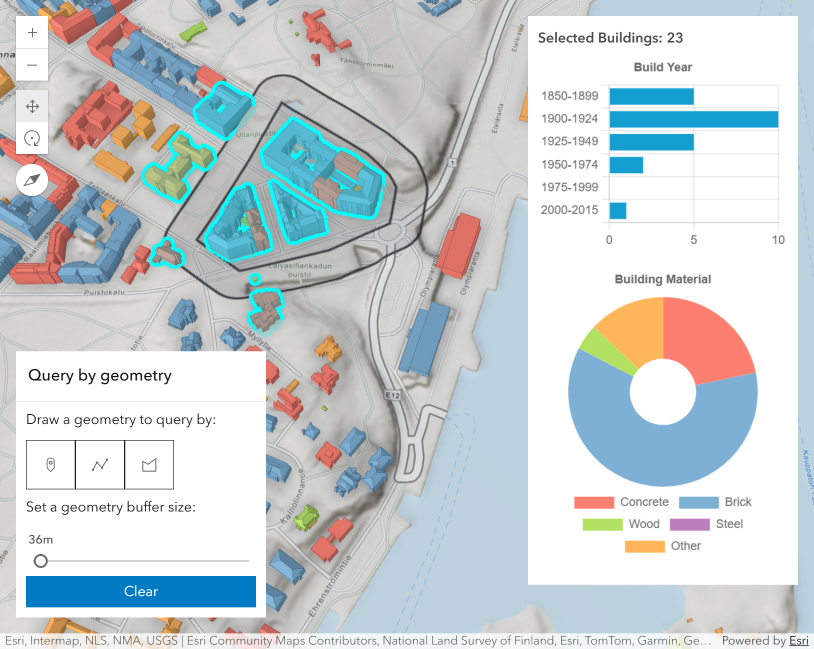Click the compass to reset map orientation
The image size is (814, 649).
pyautogui.click(x=30, y=180)
